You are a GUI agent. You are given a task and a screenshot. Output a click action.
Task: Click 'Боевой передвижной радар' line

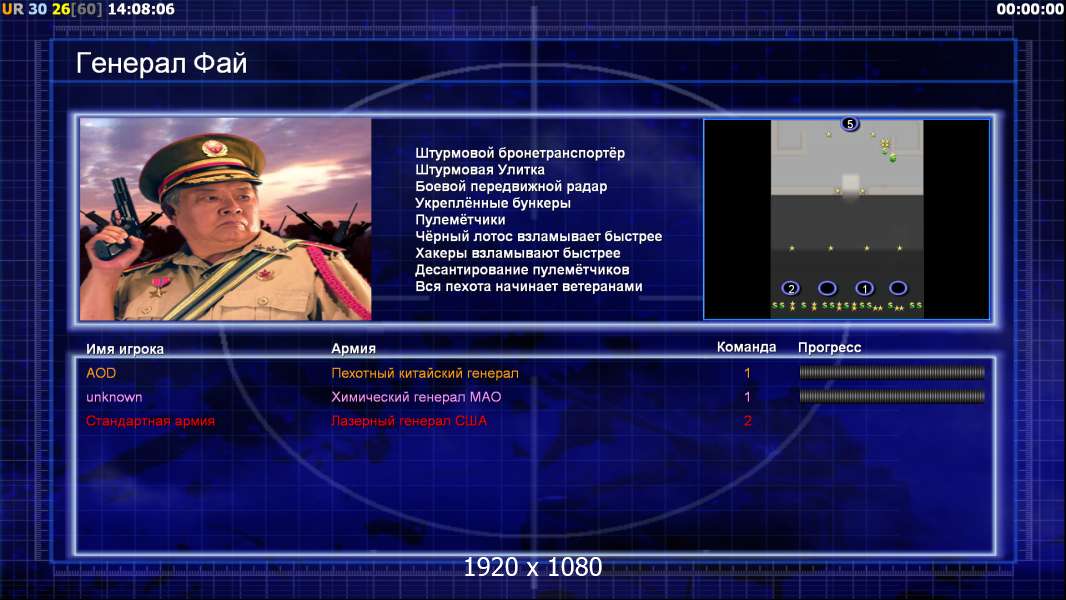pos(511,186)
